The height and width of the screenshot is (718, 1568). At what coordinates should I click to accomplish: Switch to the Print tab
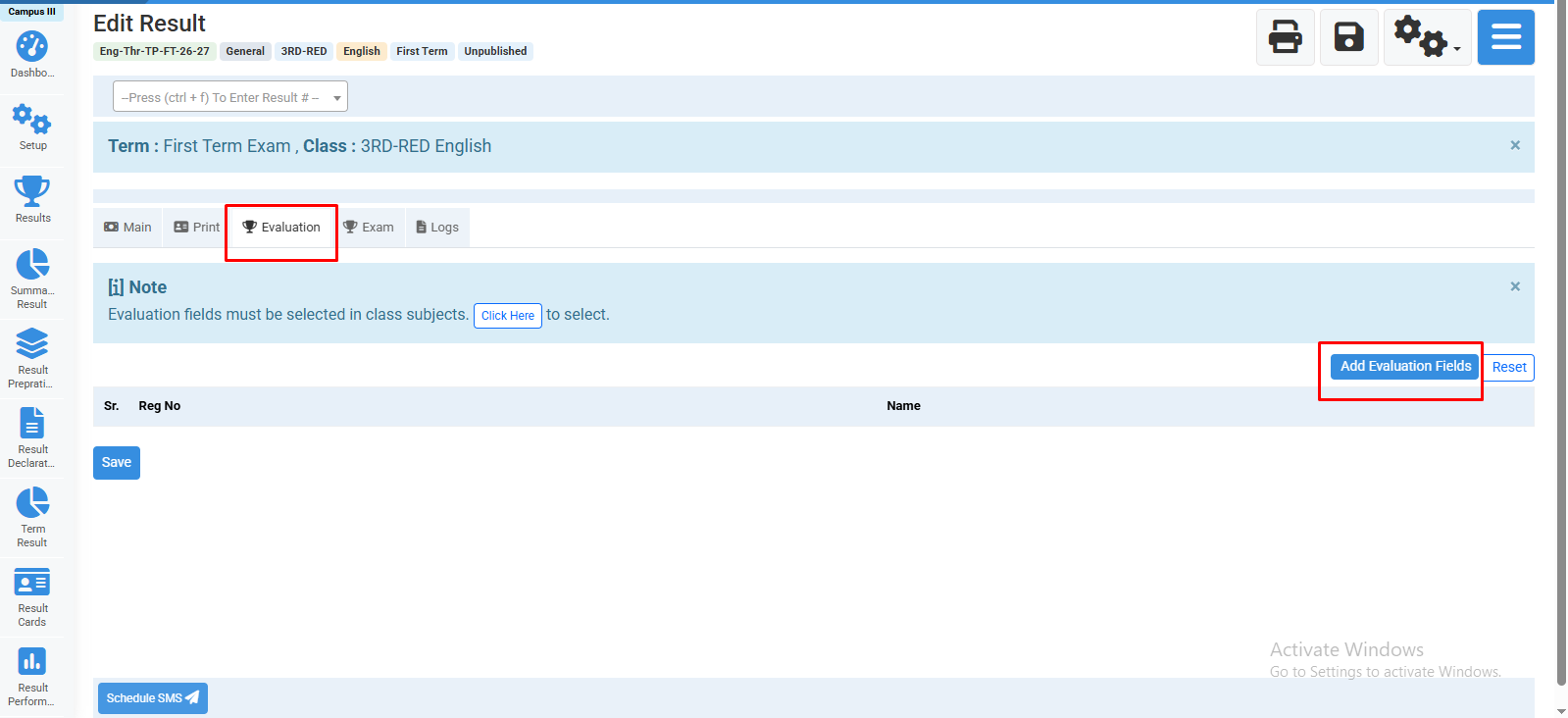196,228
